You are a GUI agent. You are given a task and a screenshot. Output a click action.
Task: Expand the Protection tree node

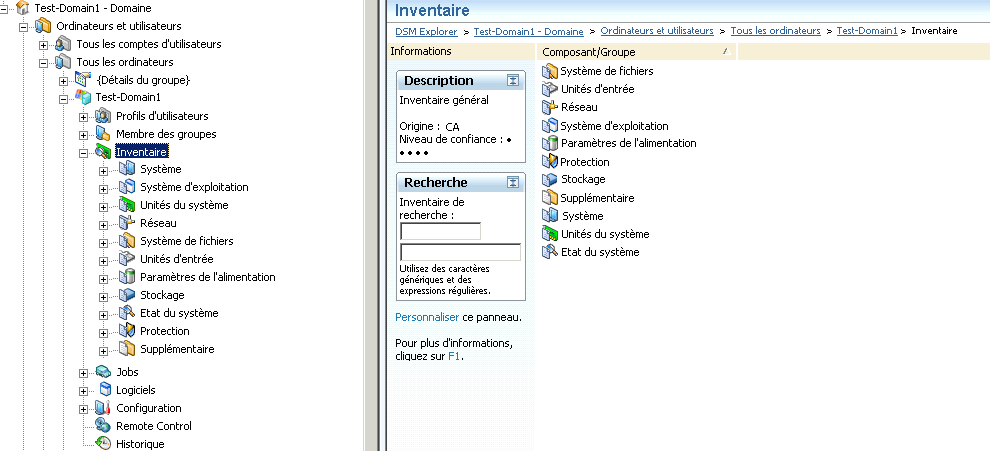pyautogui.click(x=104, y=332)
